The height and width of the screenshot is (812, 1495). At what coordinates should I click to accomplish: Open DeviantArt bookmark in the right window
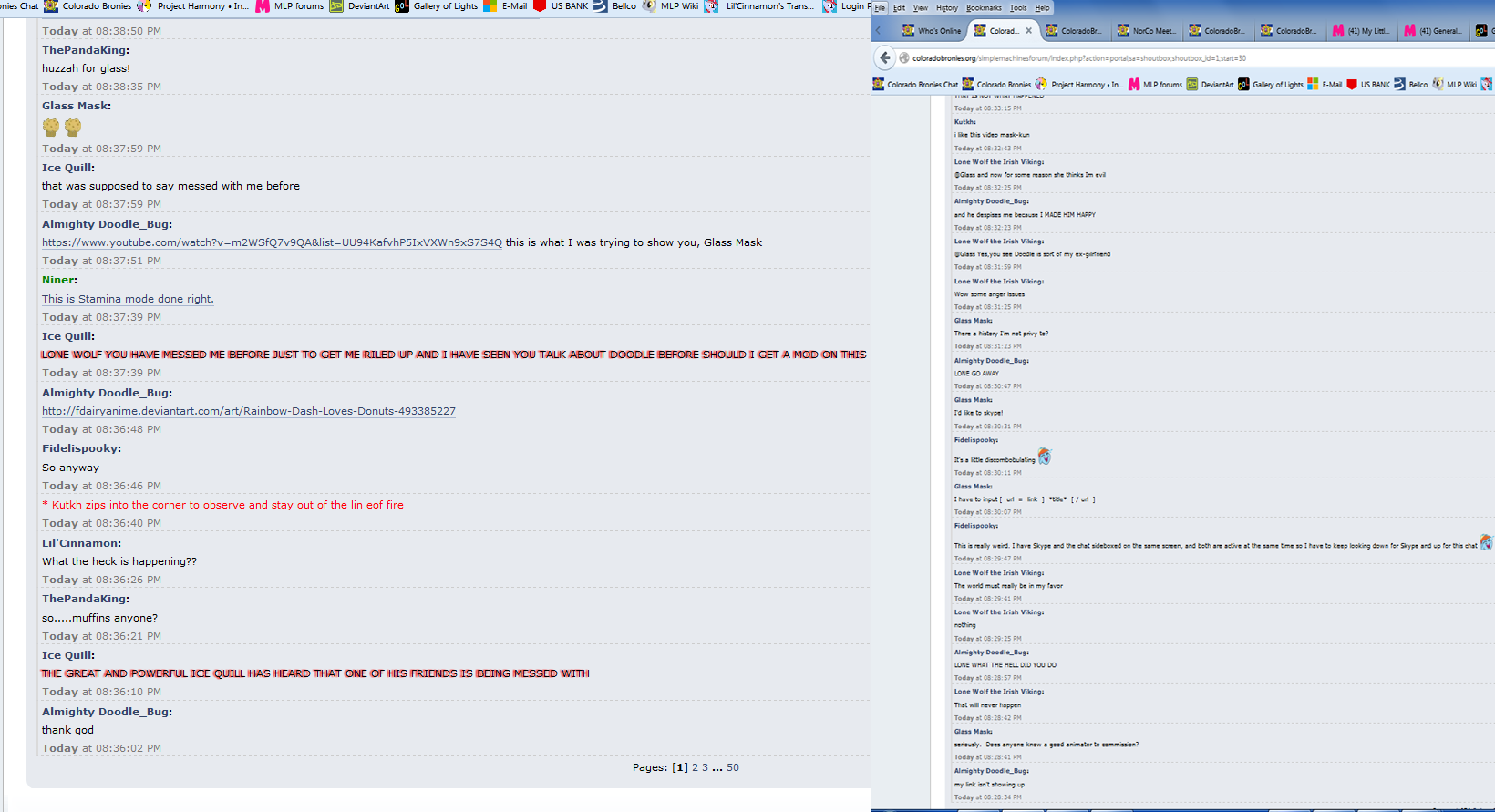coord(1210,85)
